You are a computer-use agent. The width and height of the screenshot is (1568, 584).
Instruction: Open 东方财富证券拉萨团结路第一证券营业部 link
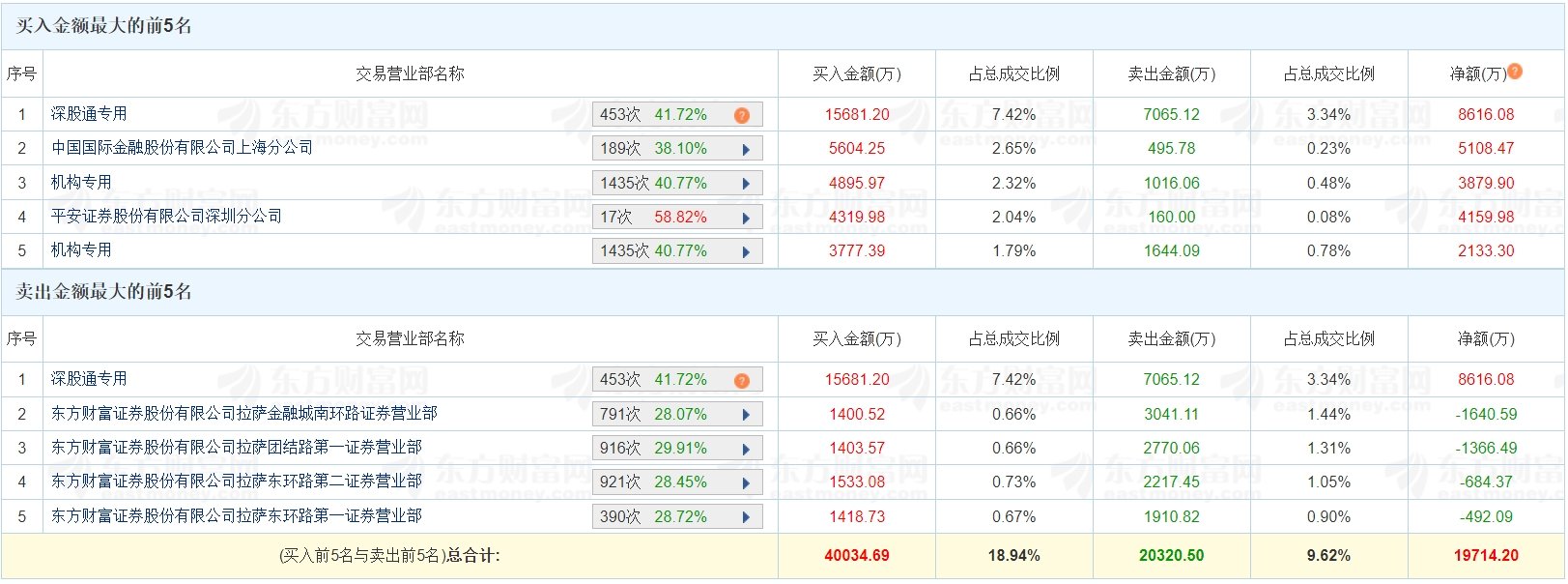pyautogui.click(x=237, y=448)
